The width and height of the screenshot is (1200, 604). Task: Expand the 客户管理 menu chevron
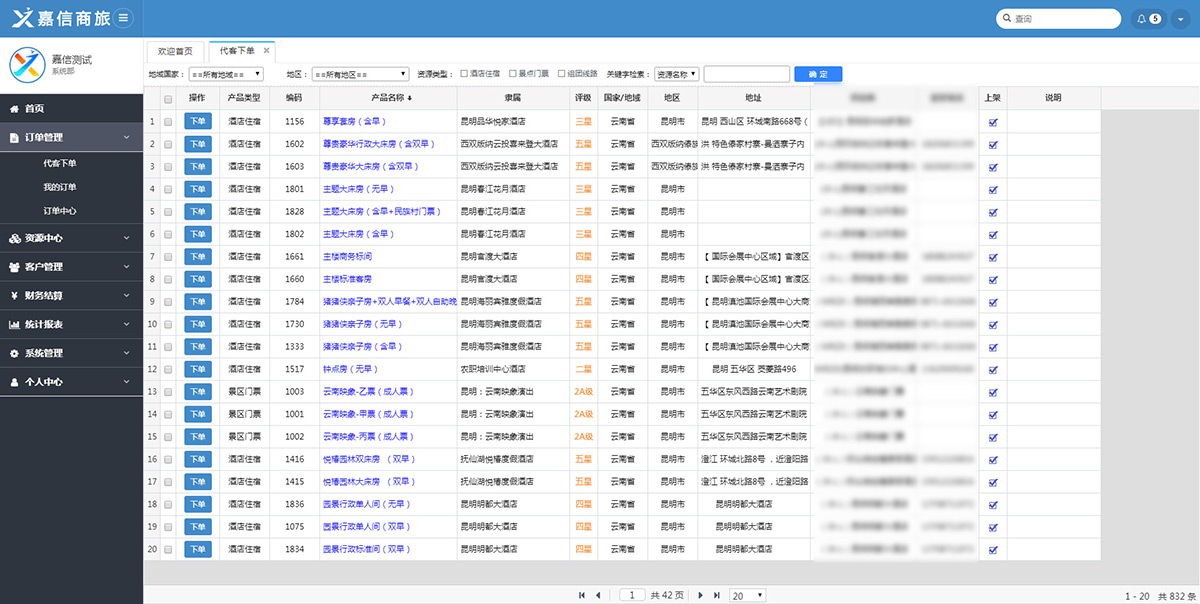(x=126, y=267)
